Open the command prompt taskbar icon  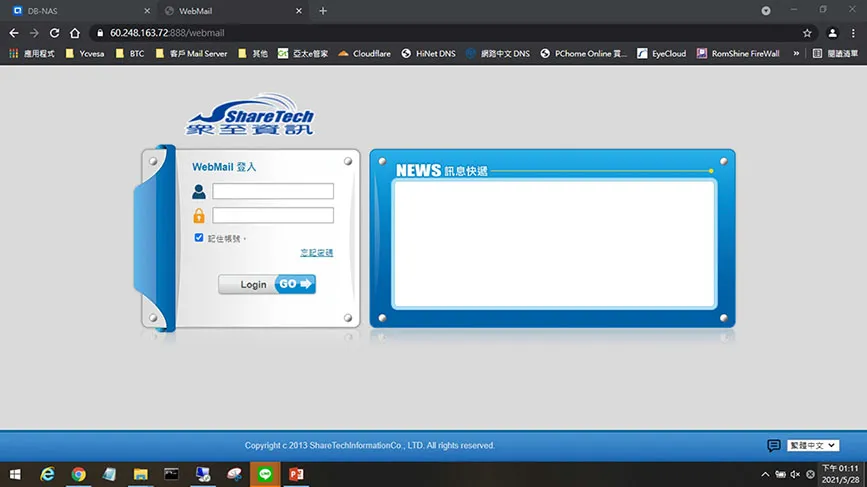point(171,474)
